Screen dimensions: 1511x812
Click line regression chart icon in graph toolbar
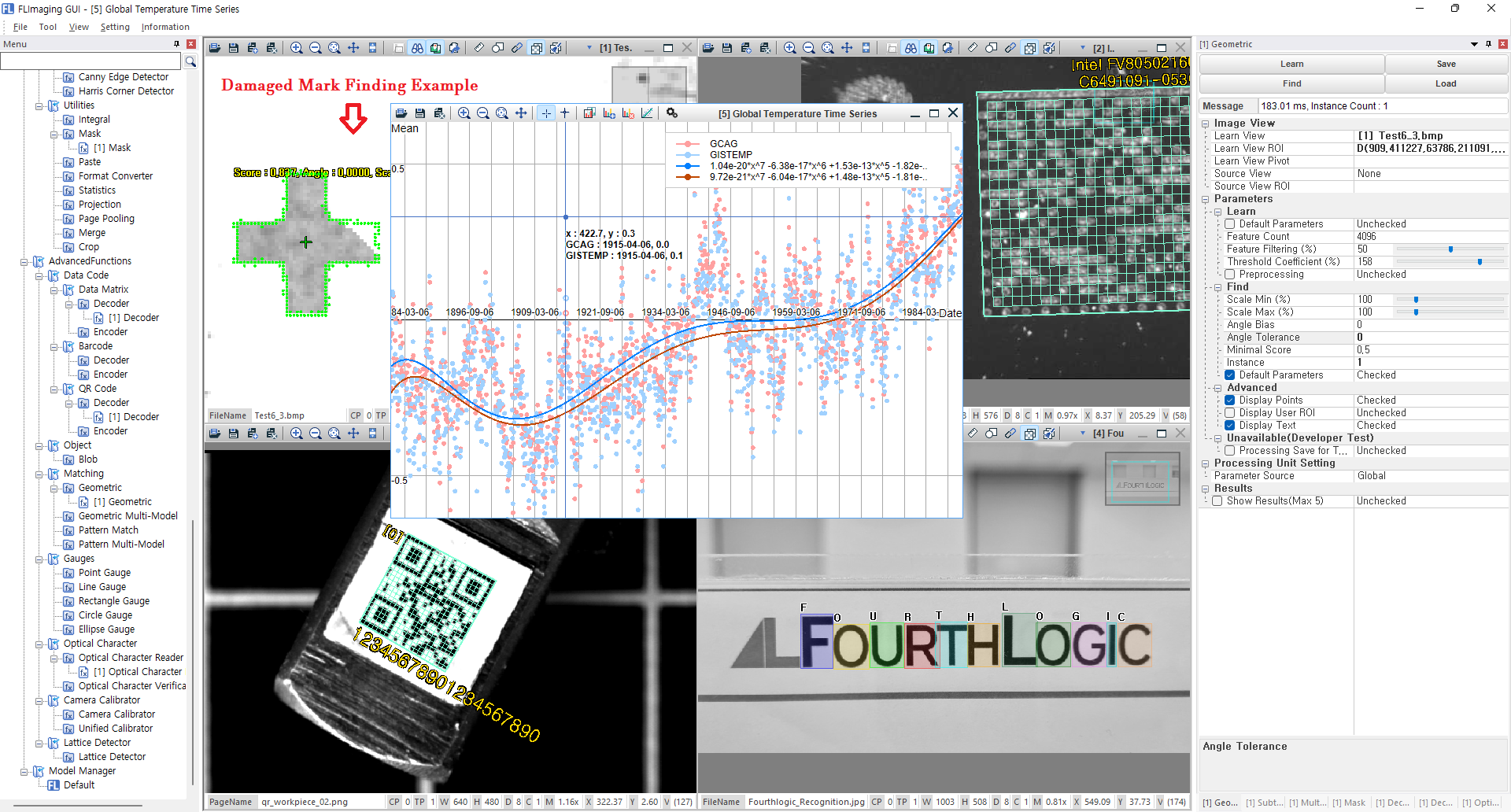647,113
